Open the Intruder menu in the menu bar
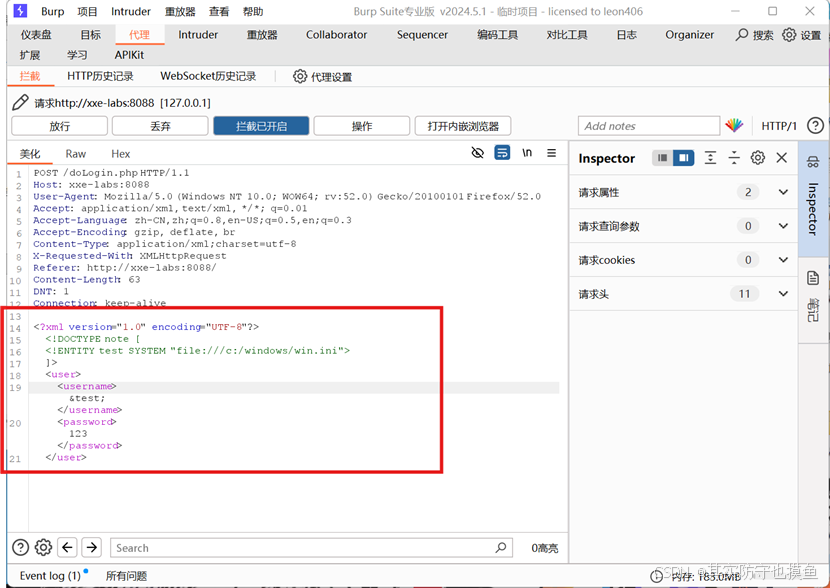Image resolution: width=830 pixels, height=588 pixels. click(x=131, y=11)
